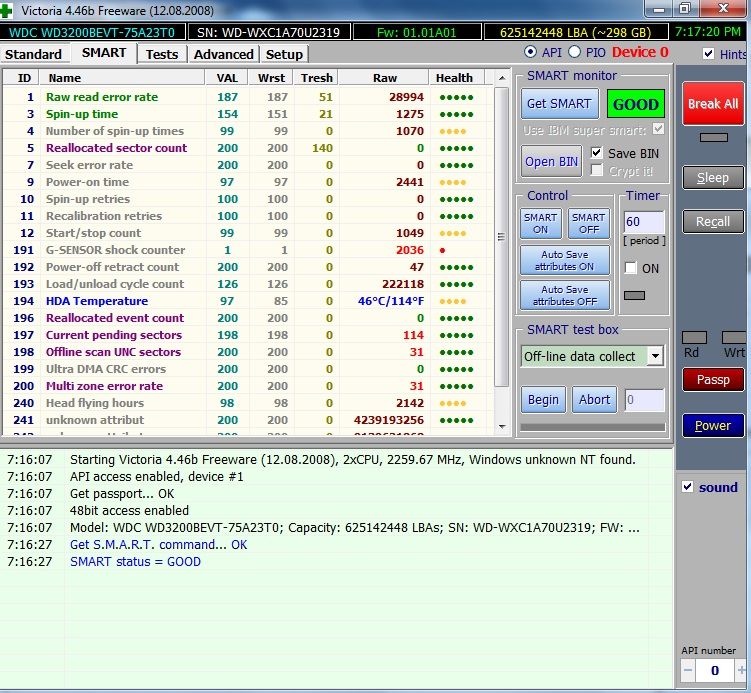
Task: Open the Advanced tab
Action: pyautogui.click(x=224, y=54)
